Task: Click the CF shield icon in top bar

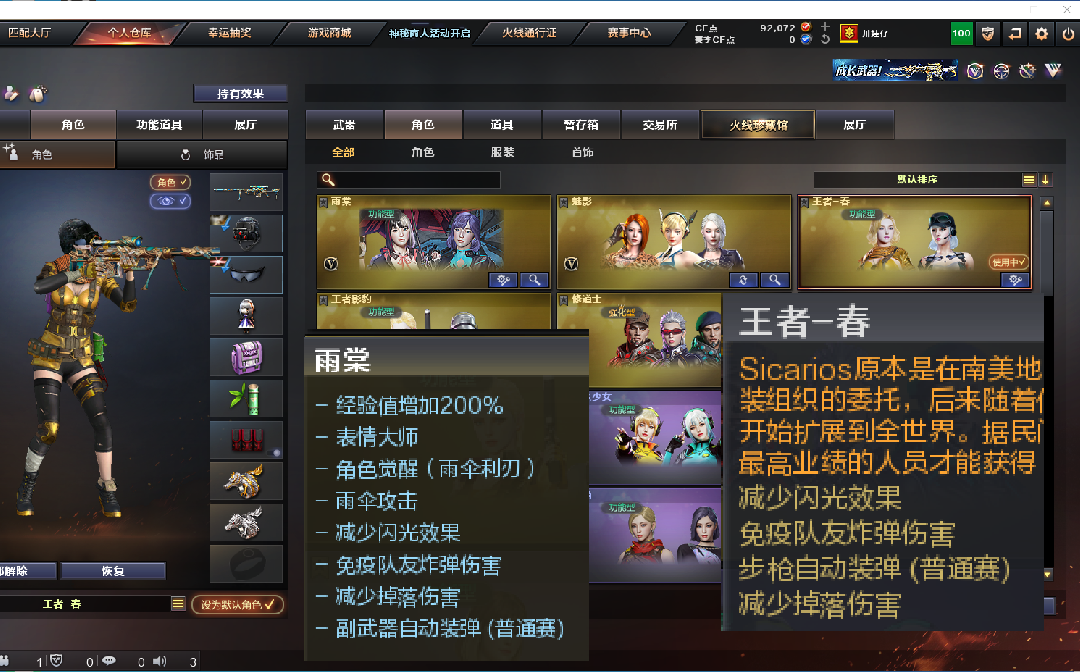Action: point(988,33)
